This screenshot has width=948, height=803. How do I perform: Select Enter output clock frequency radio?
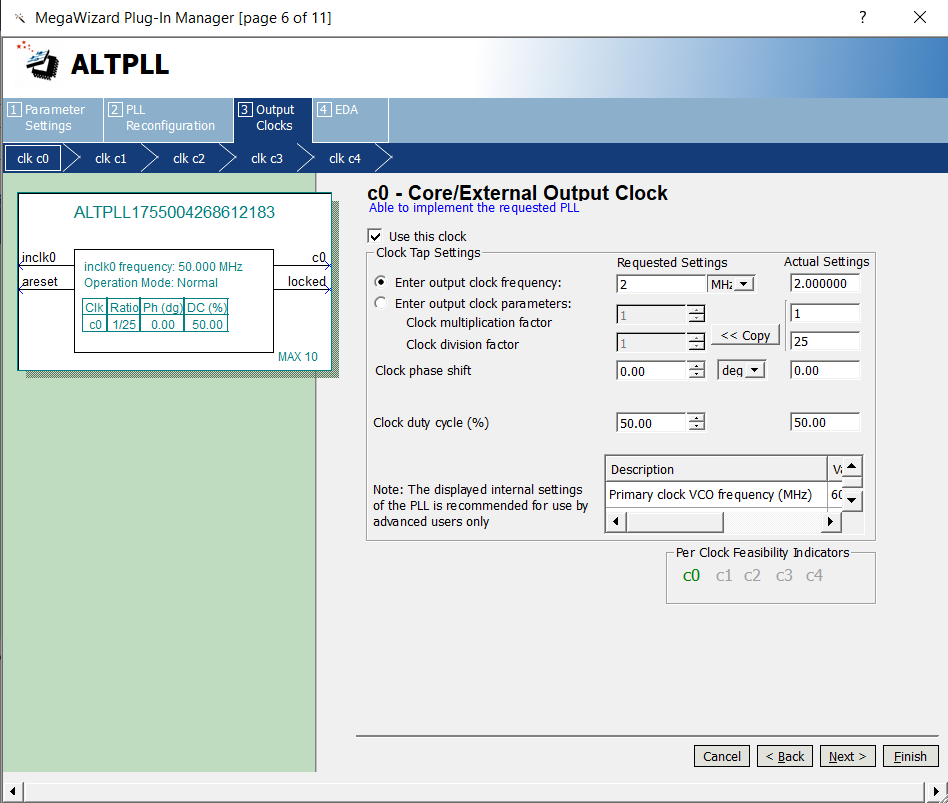tap(380, 282)
